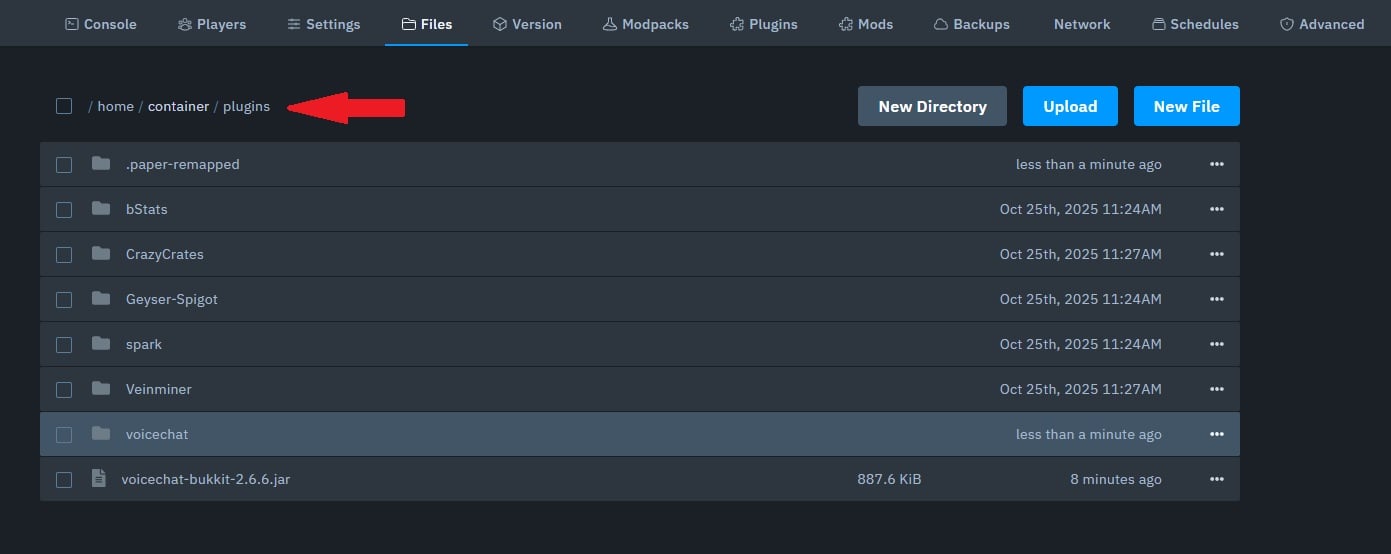This screenshot has height=554, width=1391.
Task: Open the ellipsis menu for voicechat-bukkit-2.6.6.jar
Action: tap(1216, 479)
